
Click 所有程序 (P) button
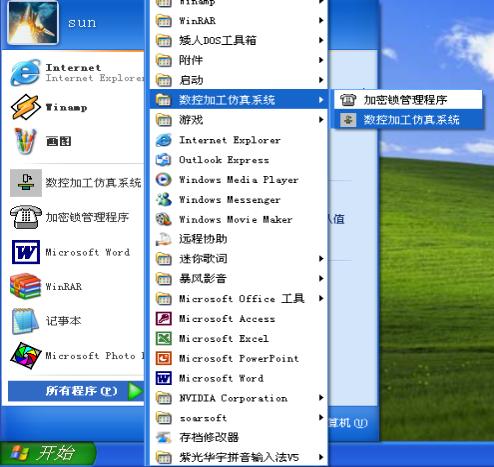(x=76, y=391)
